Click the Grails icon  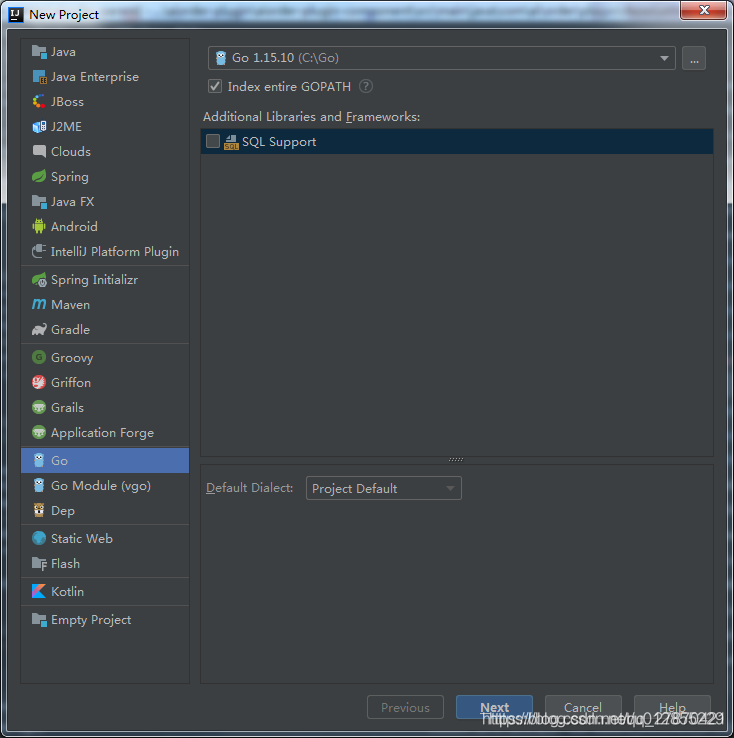point(39,407)
